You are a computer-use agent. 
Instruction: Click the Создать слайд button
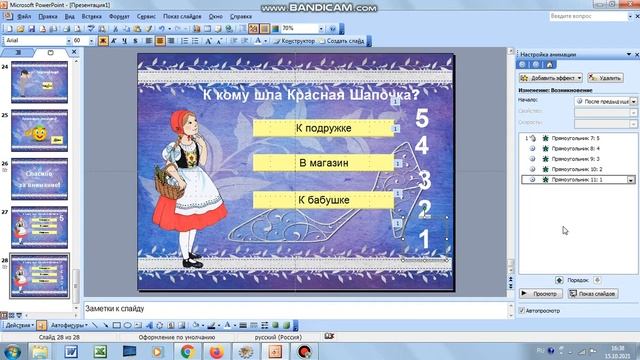coord(341,41)
